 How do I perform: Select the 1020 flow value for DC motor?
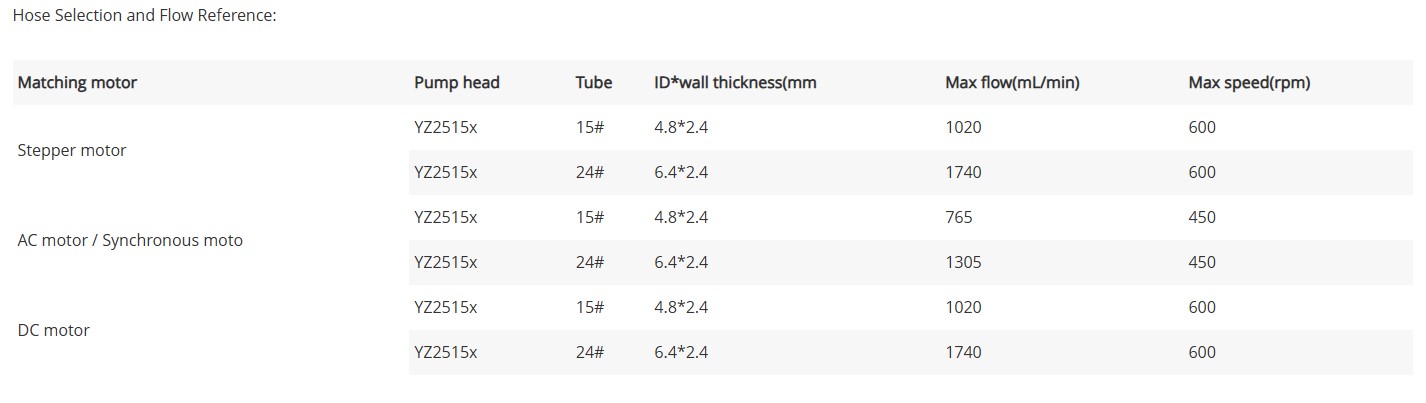(963, 307)
